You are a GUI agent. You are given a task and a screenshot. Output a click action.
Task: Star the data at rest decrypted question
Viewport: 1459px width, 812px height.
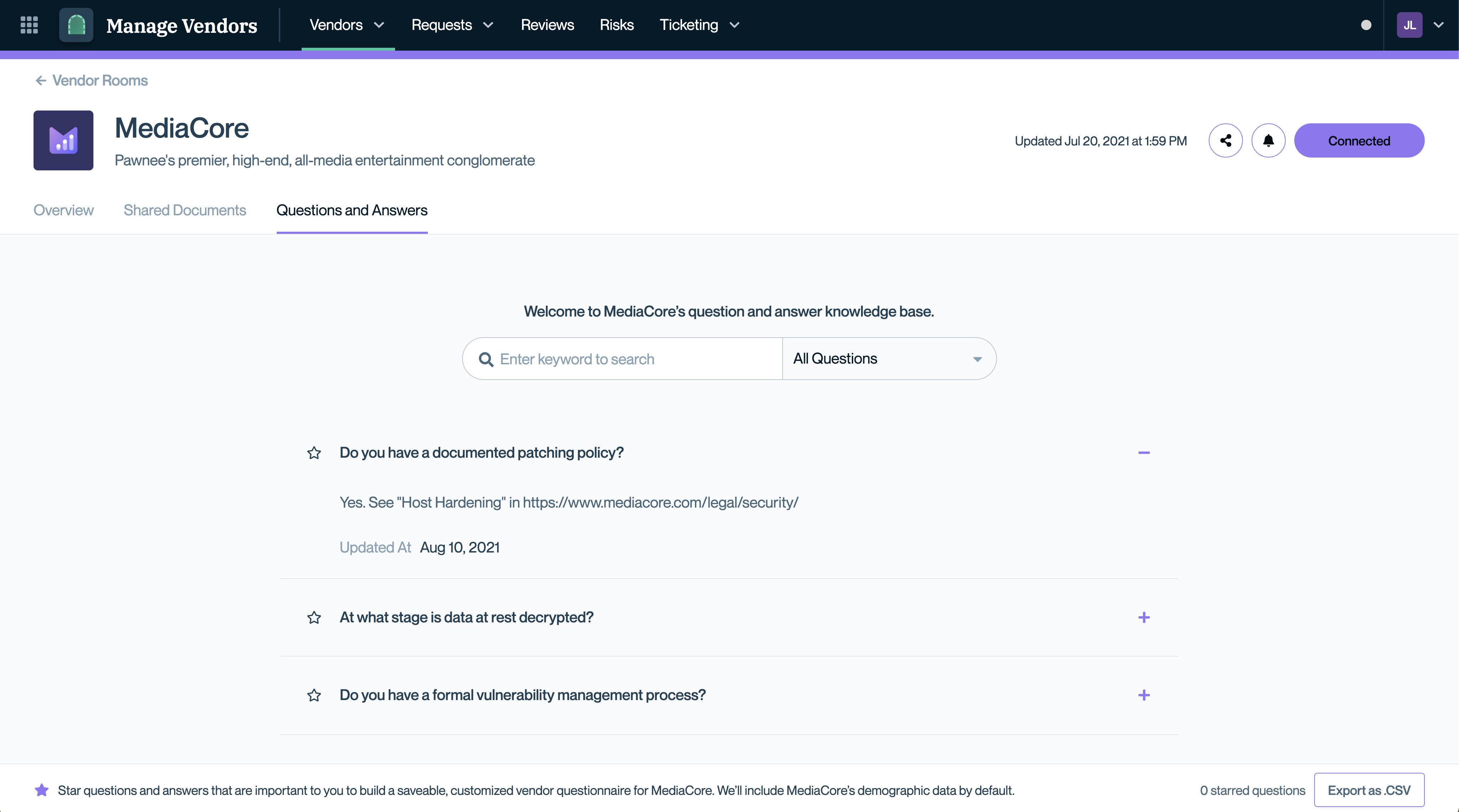pyautogui.click(x=314, y=617)
